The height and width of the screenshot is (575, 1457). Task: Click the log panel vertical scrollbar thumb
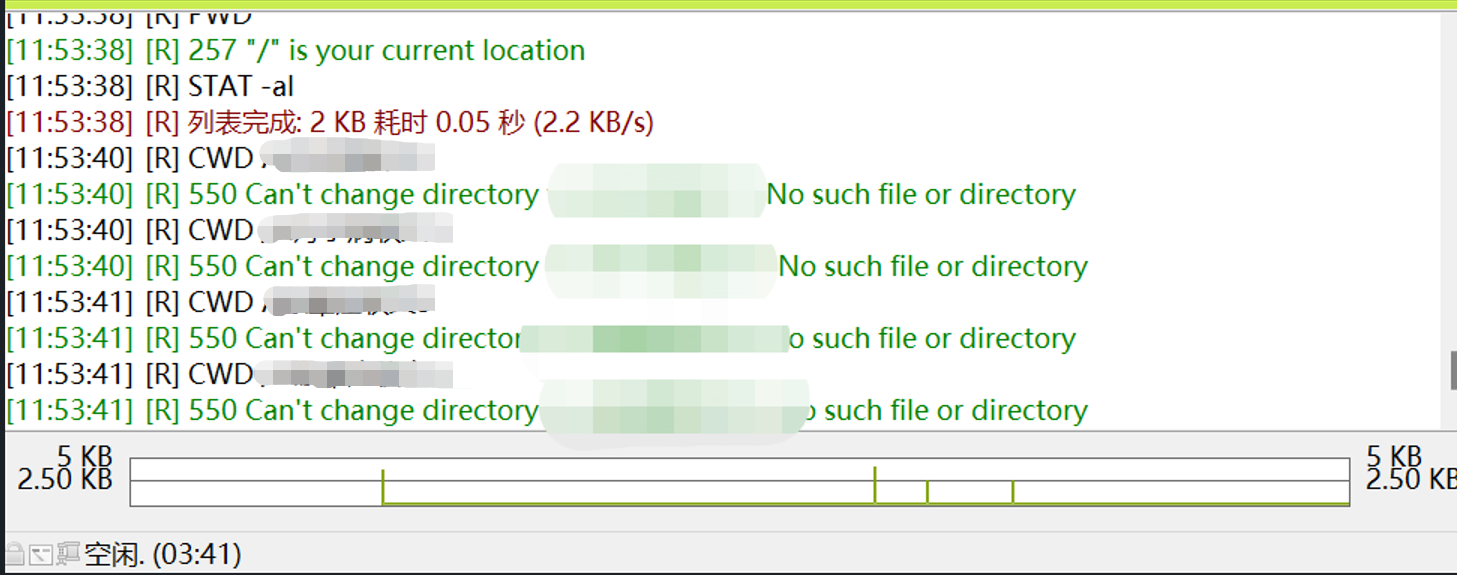tap(1453, 370)
